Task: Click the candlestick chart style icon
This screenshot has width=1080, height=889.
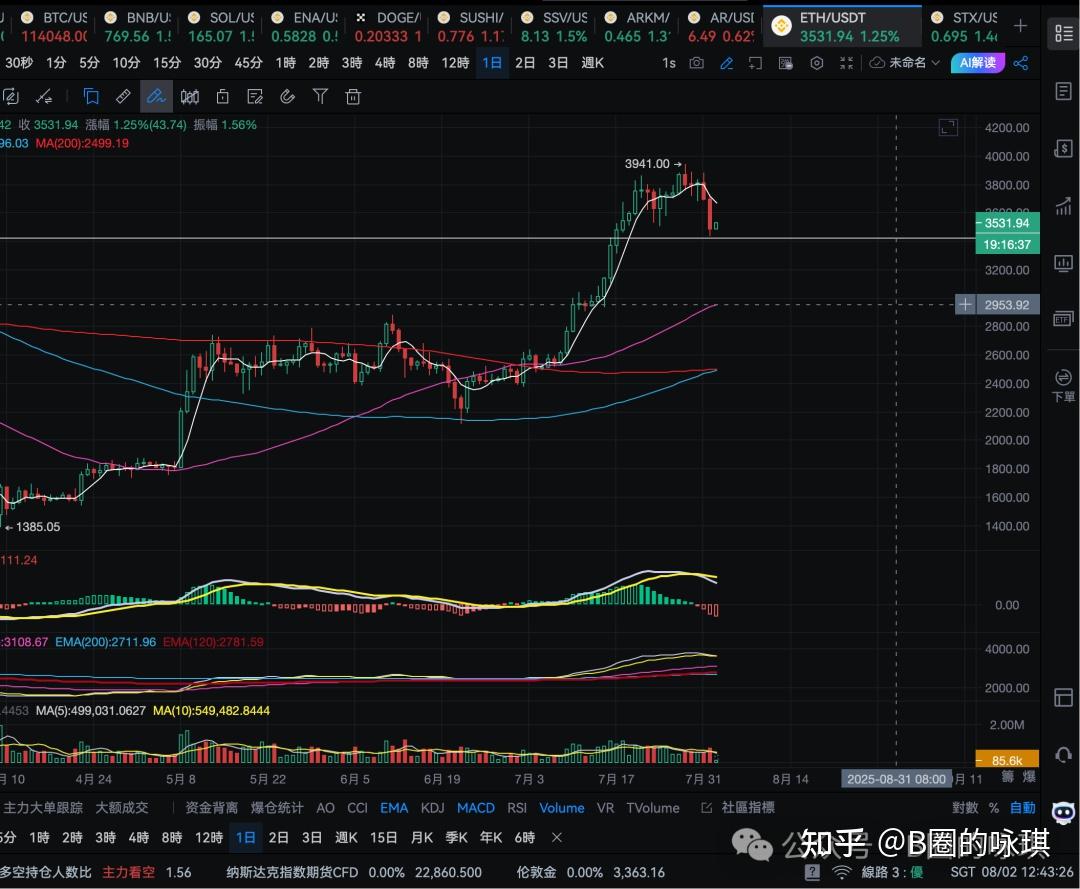Action: 189,96
